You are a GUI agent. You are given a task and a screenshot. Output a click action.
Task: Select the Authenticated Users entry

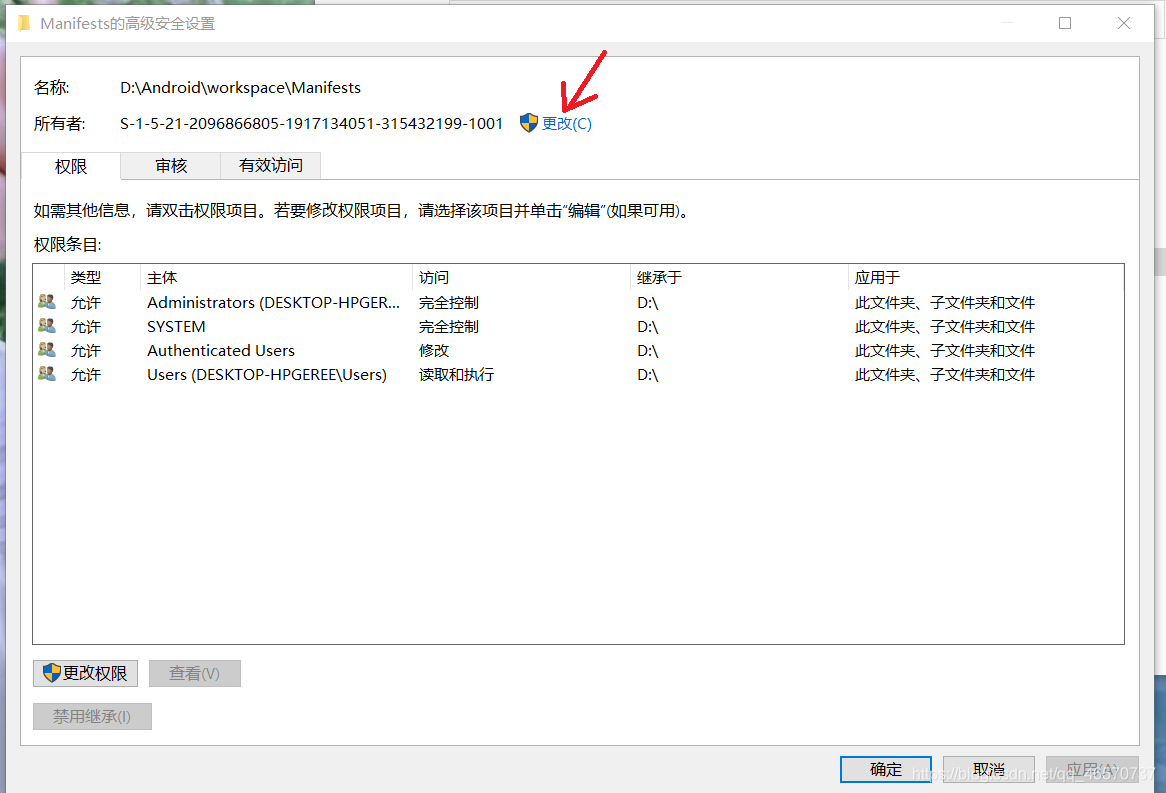(578, 350)
